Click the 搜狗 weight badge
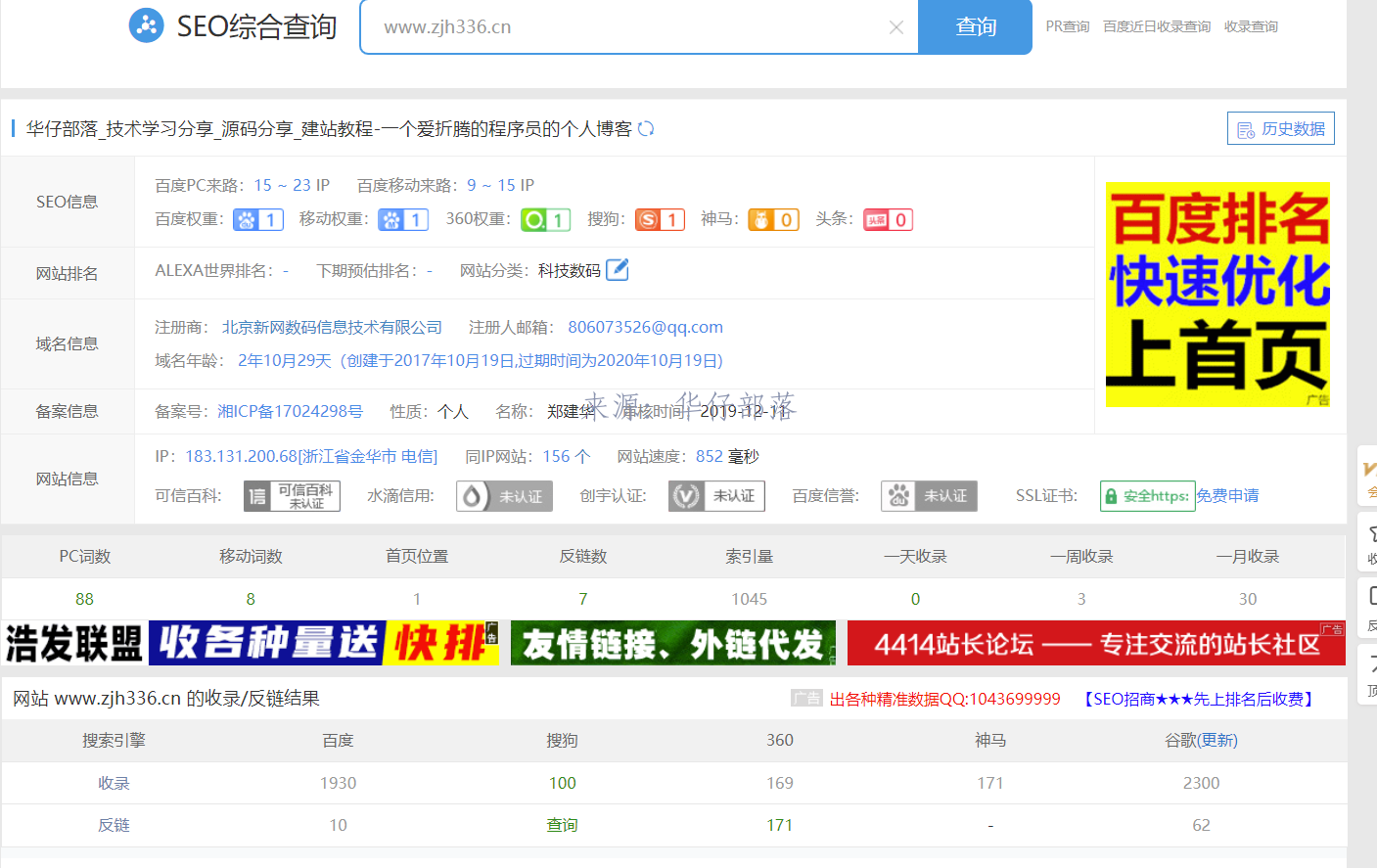1377x868 pixels. tap(660, 219)
